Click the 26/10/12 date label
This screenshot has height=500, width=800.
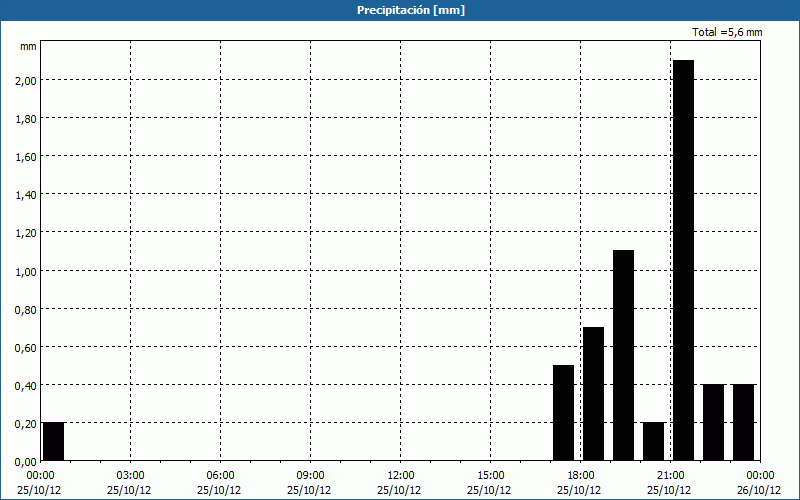pyautogui.click(x=759, y=490)
